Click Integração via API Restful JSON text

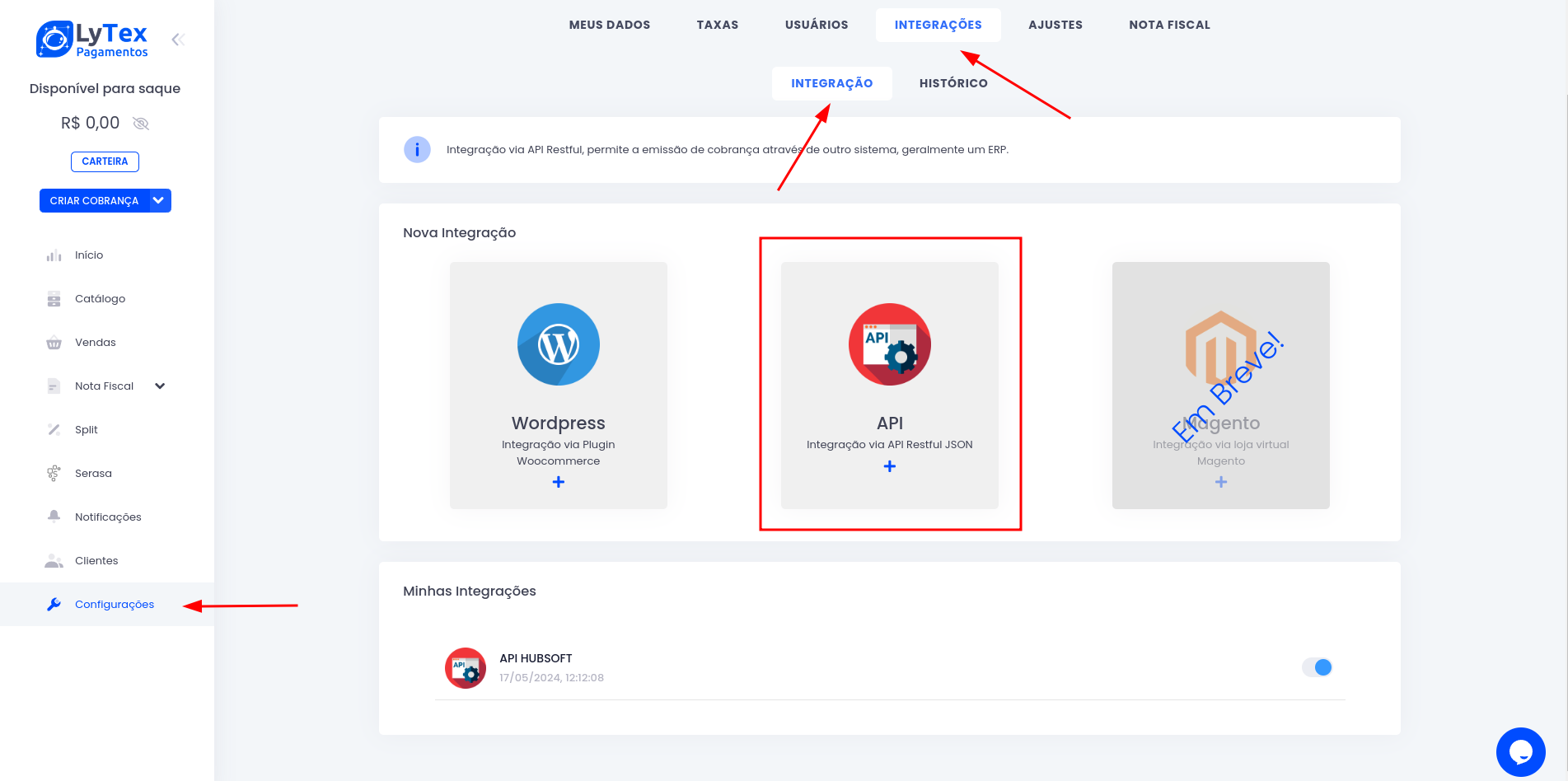tap(890, 445)
